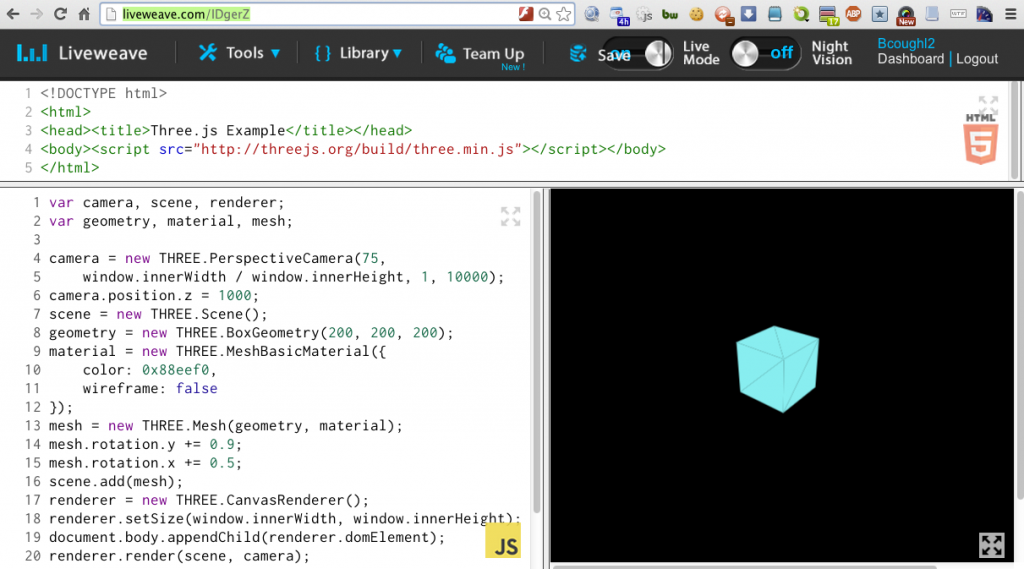Toggle the Live Mode switch
The image size is (1024, 569).
[x=658, y=53]
